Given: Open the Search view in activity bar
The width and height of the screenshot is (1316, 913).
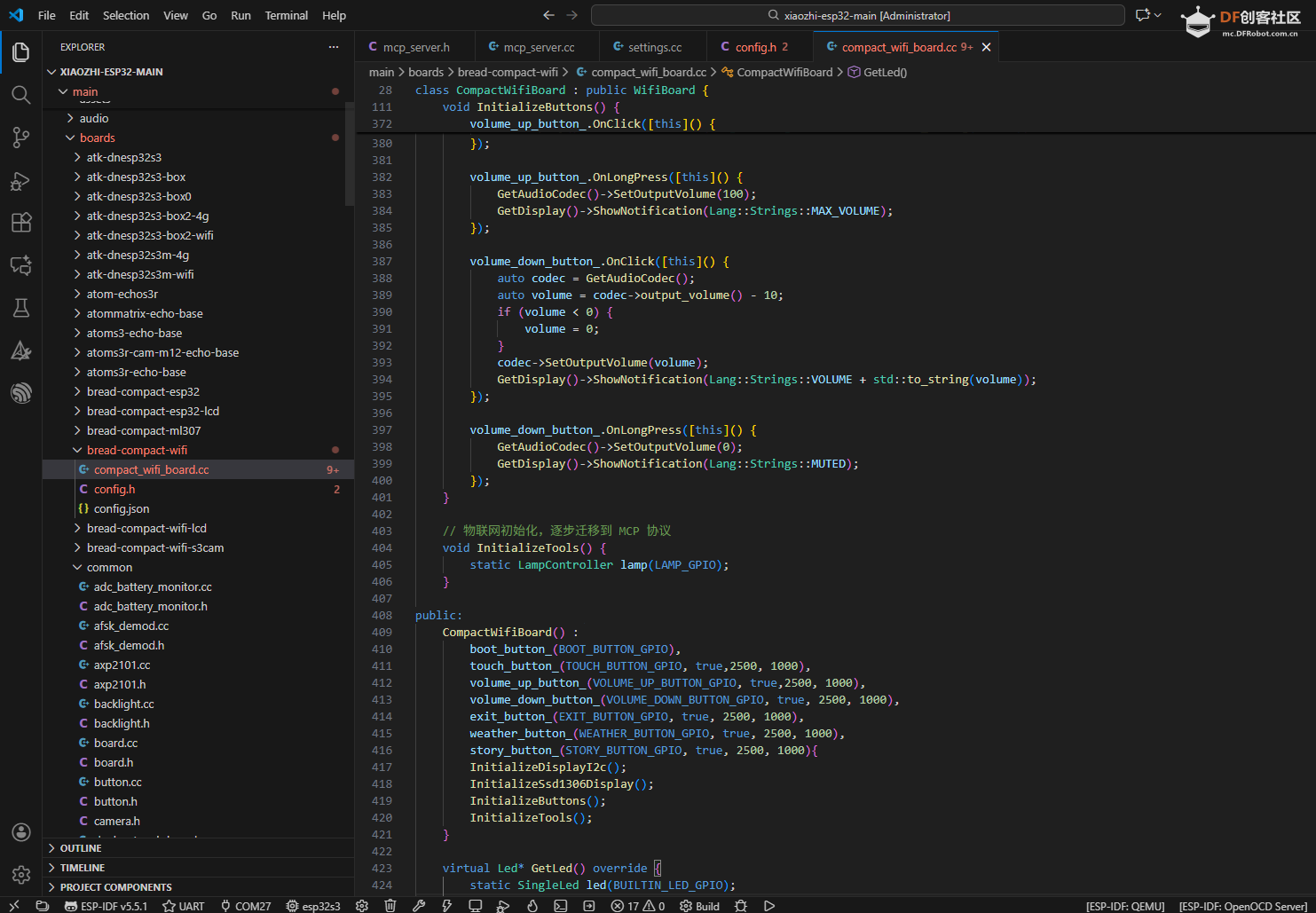Looking at the screenshot, I should pyautogui.click(x=21, y=95).
